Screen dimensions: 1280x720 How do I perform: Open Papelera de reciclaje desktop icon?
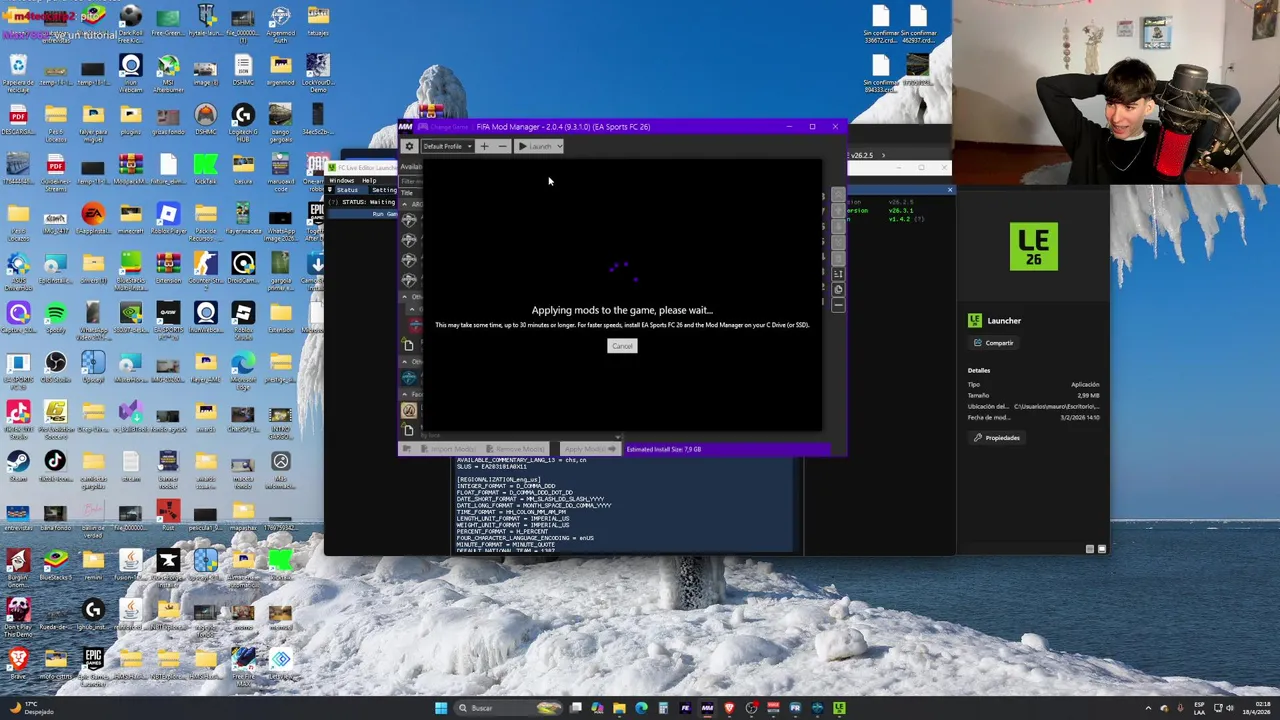18,74
